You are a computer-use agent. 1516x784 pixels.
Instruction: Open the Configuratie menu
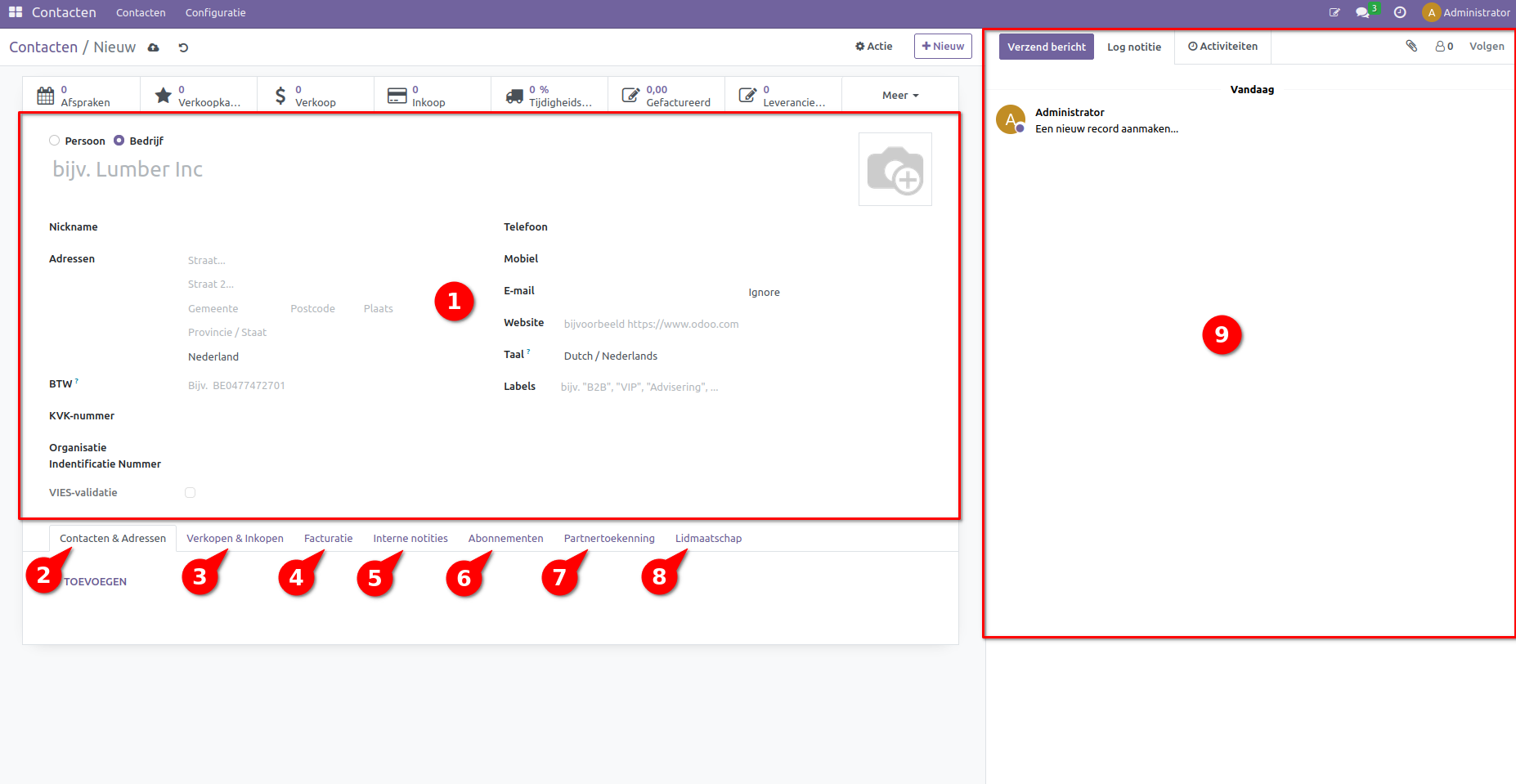215,12
